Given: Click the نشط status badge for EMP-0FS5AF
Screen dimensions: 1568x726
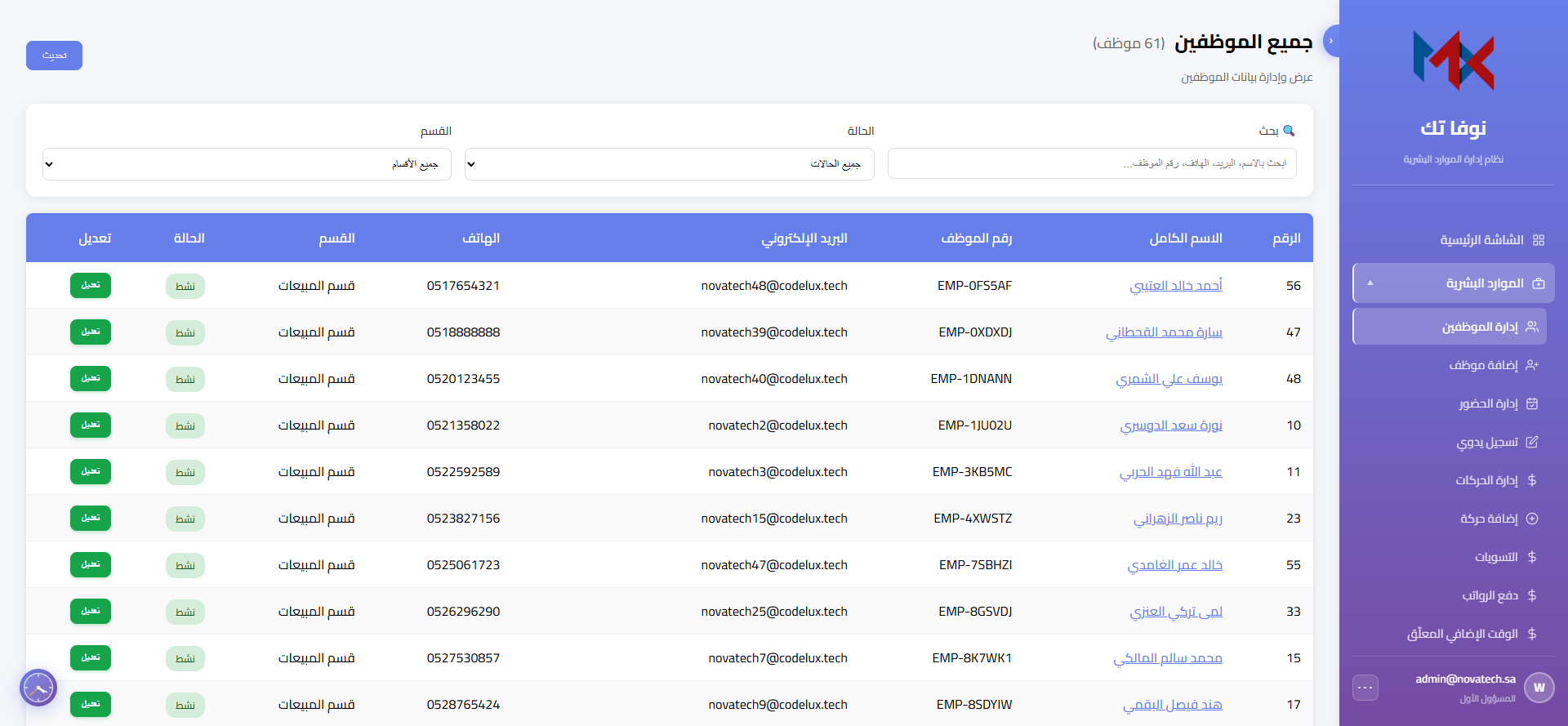Looking at the screenshot, I should pyautogui.click(x=185, y=286).
